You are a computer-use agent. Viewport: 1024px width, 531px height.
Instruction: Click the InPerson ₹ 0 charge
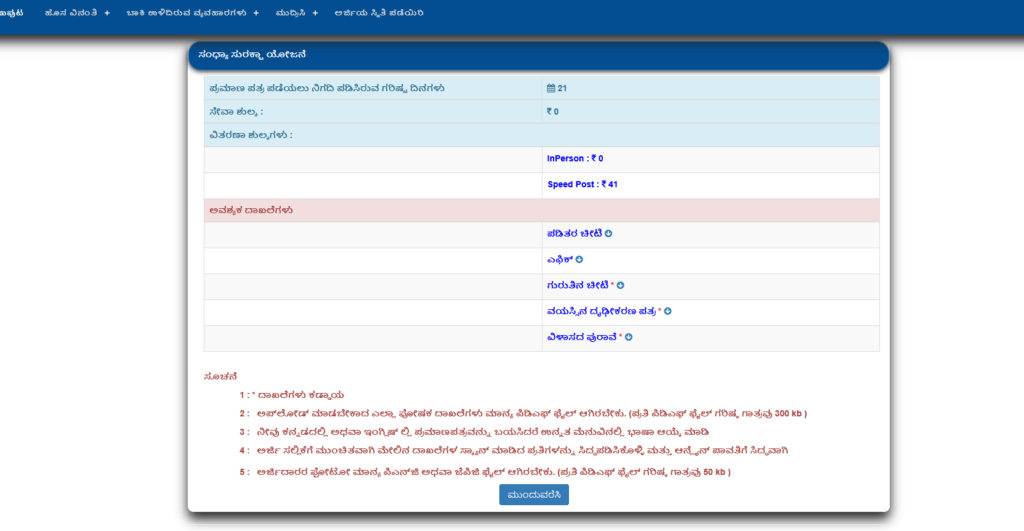coord(575,159)
